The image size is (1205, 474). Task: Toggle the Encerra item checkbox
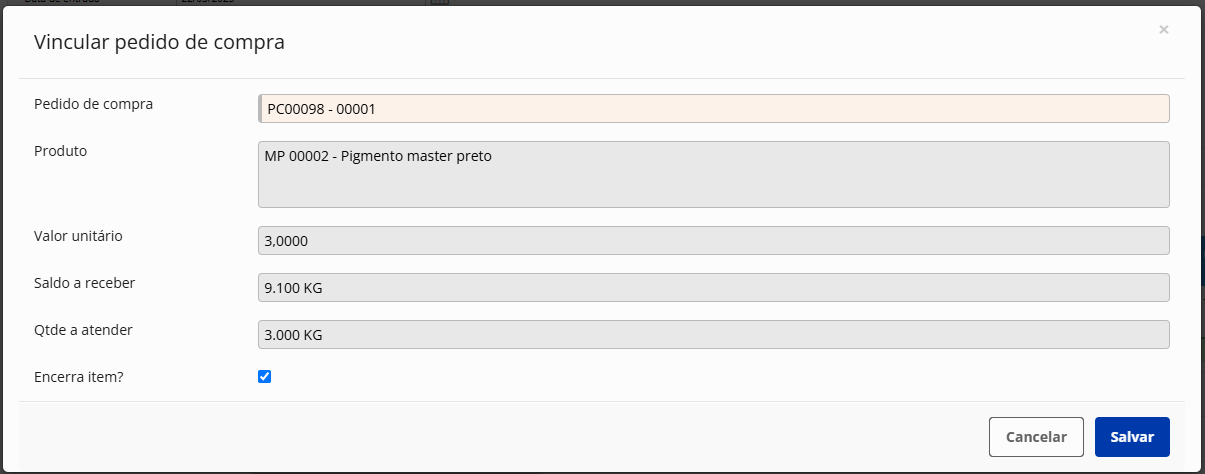pos(265,377)
